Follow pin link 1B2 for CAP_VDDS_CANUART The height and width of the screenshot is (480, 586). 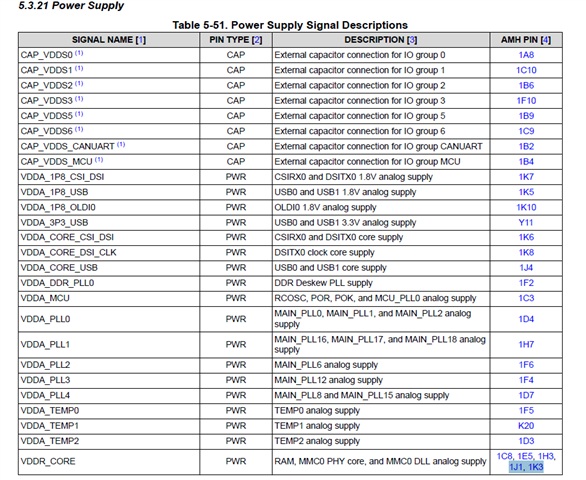pos(526,147)
